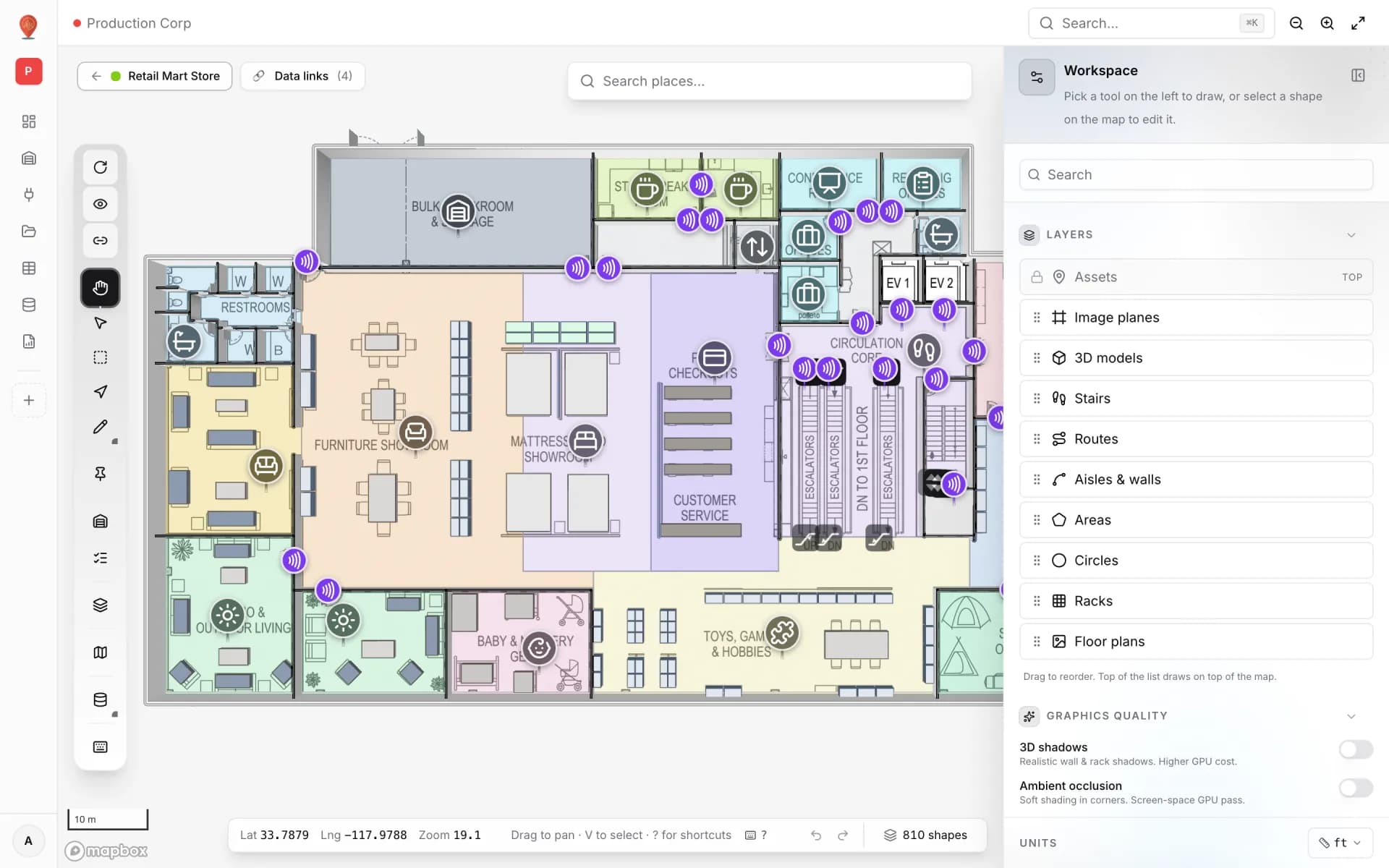The width and height of the screenshot is (1389, 868).
Task: Select the 3D models layer row
Action: pyautogui.click(x=1196, y=358)
